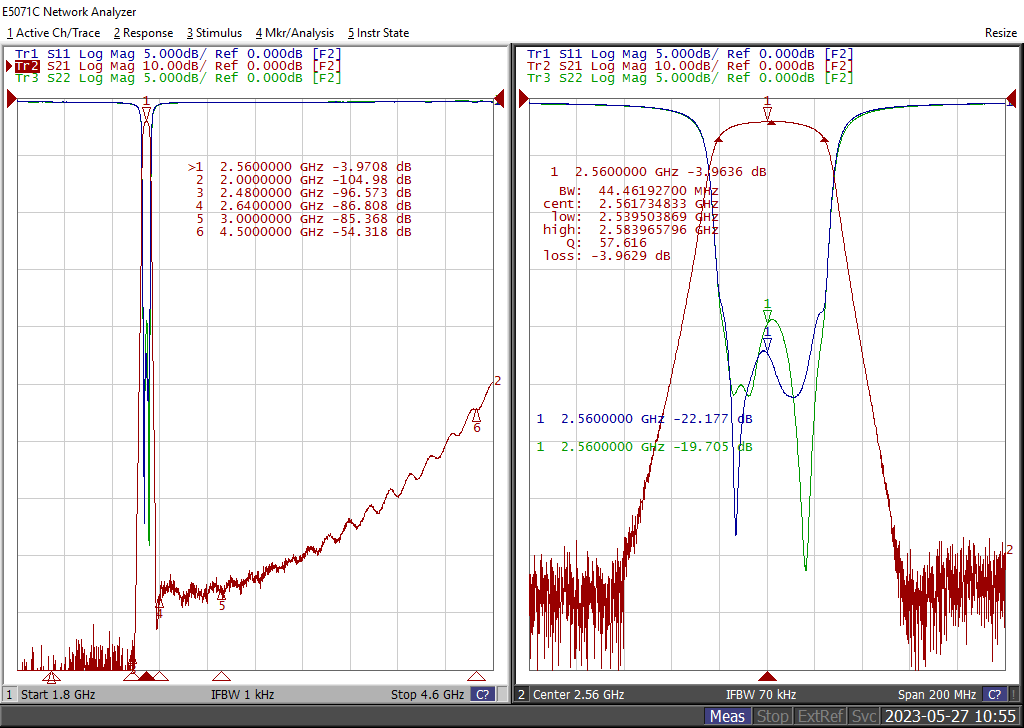Click marker 6 triangle on left S21 trace
Viewport: 1024px width, 728px height.
(x=477, y=416)
